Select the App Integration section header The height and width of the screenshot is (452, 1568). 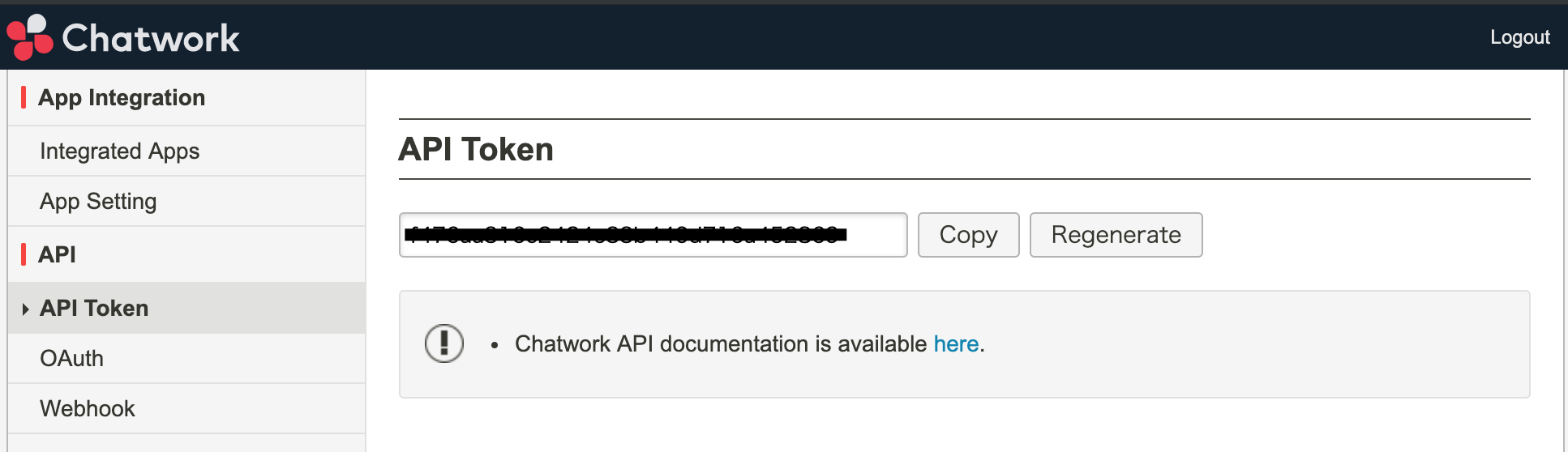coord(122,98)
